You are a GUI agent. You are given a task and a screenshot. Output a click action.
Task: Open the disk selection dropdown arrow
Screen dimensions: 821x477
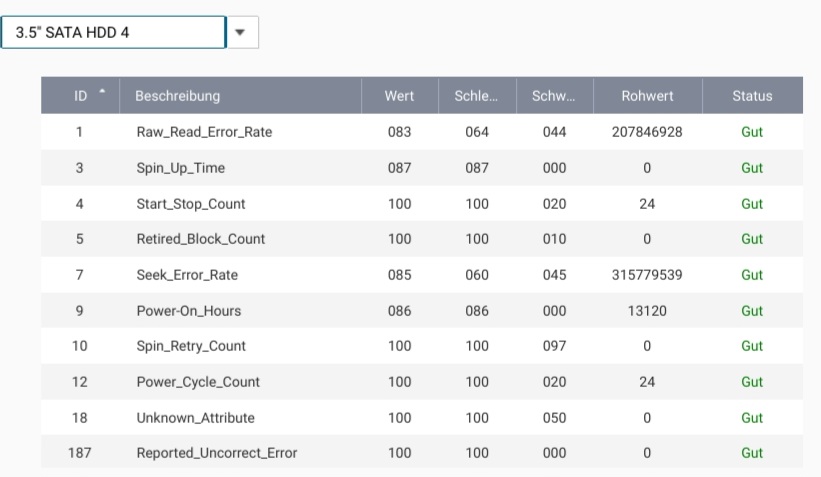tap(241, 32)
